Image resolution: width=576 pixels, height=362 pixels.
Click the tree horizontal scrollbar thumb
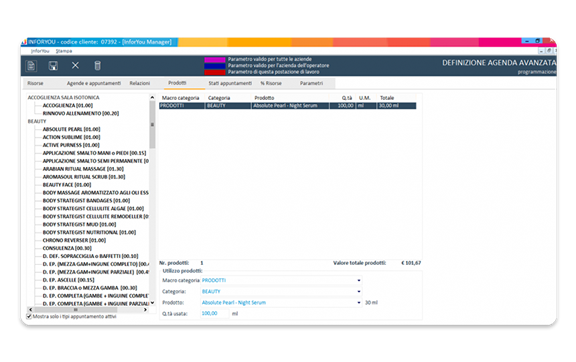(x=75, y=310)
